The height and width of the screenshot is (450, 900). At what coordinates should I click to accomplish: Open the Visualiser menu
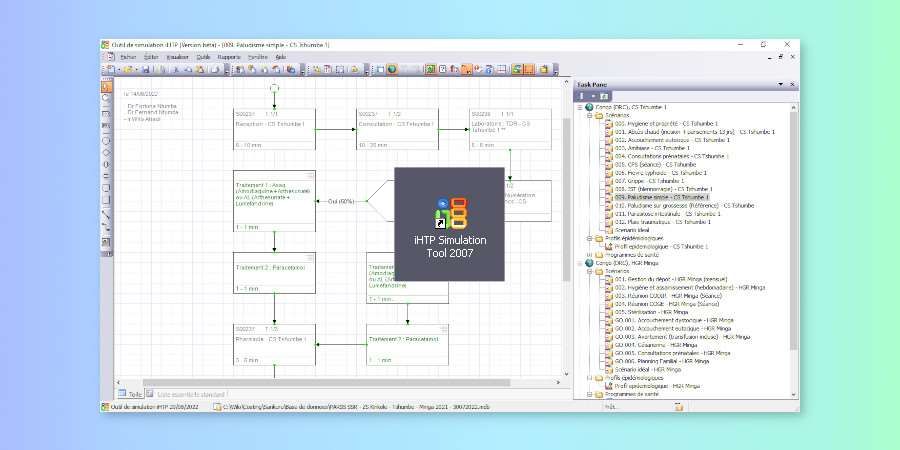[177, 57]
